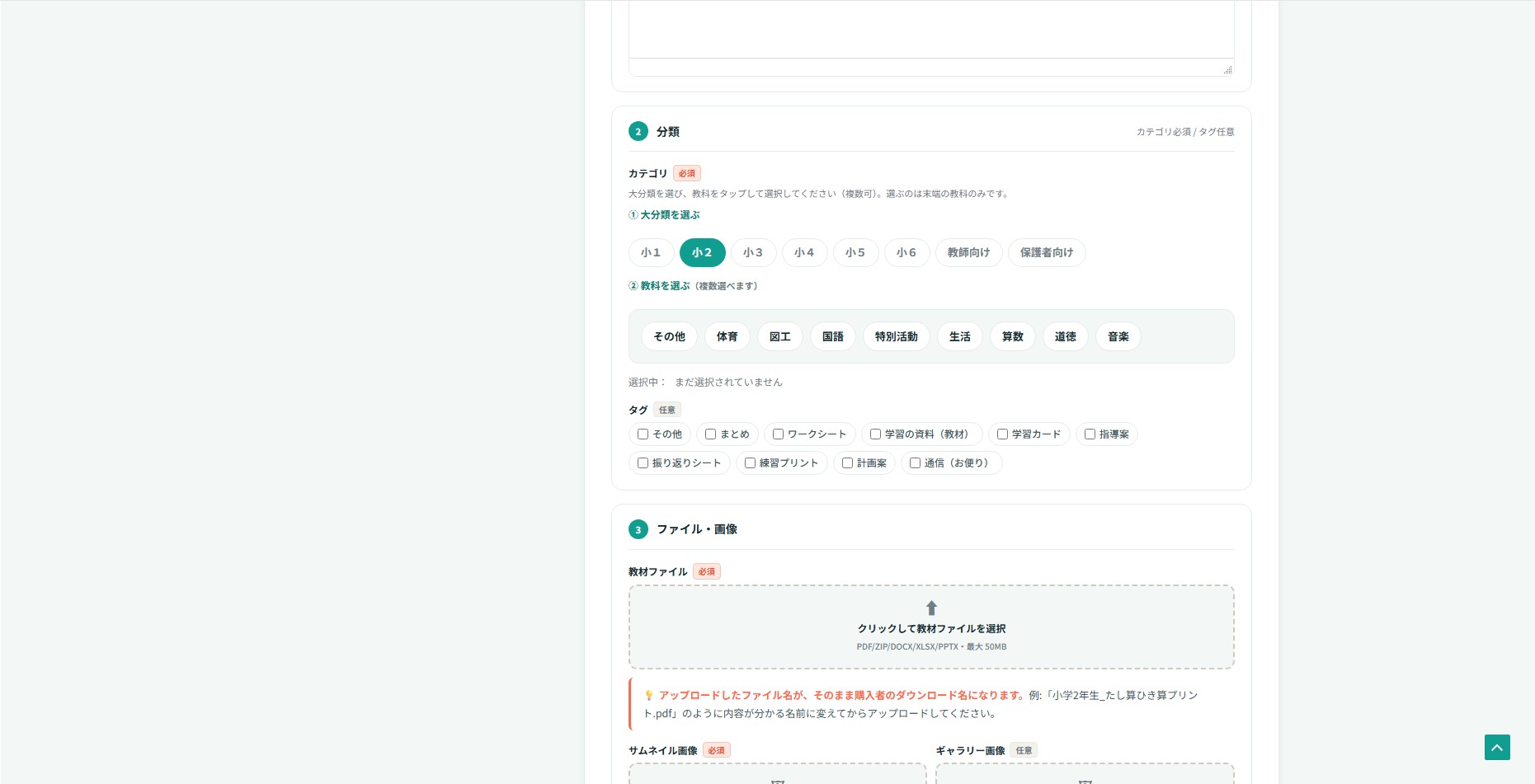
Task: Tick the 指導案 tag checkbox
Action: (x=1090, y=434)
